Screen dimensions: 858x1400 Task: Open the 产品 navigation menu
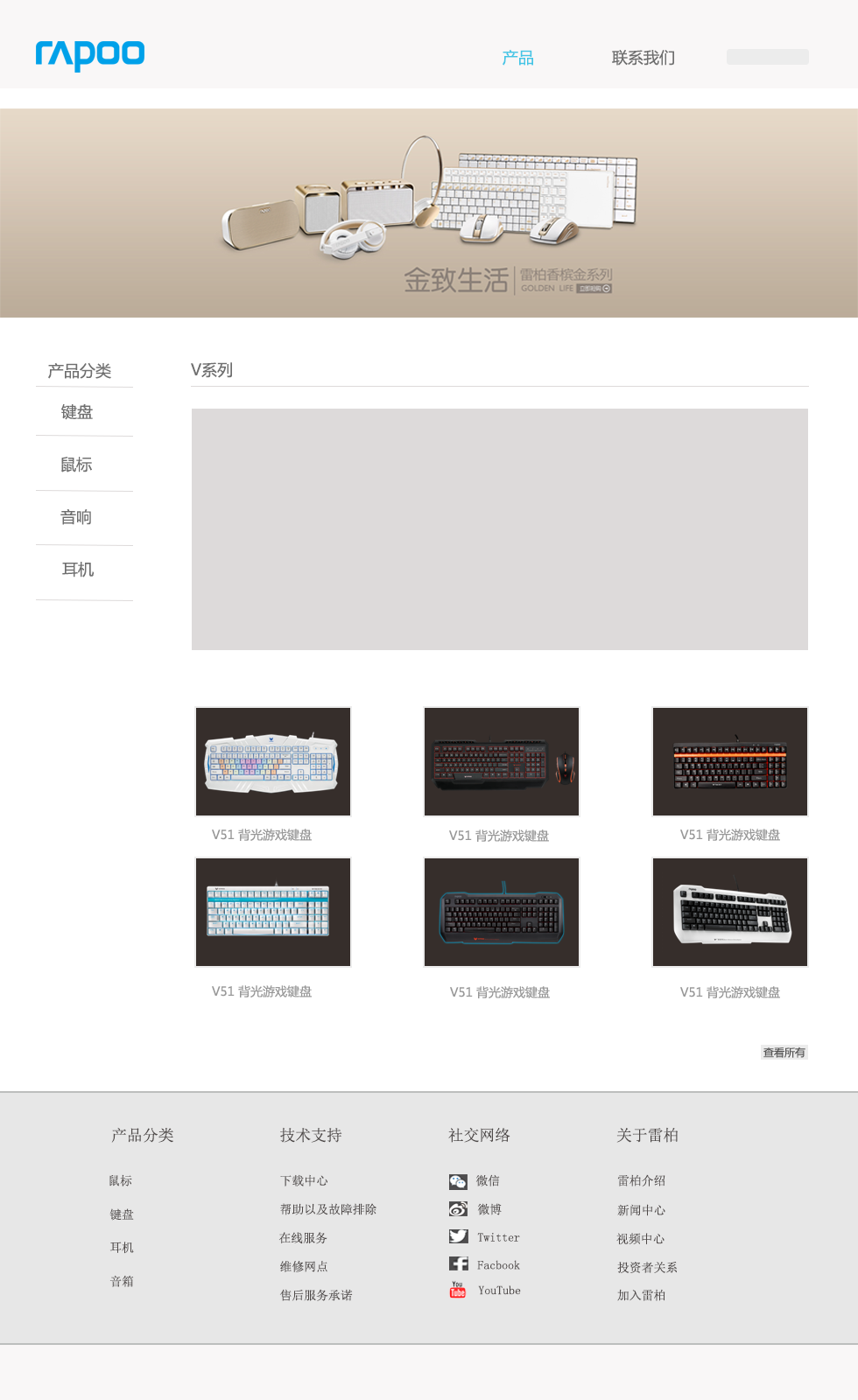coord(518,58)
